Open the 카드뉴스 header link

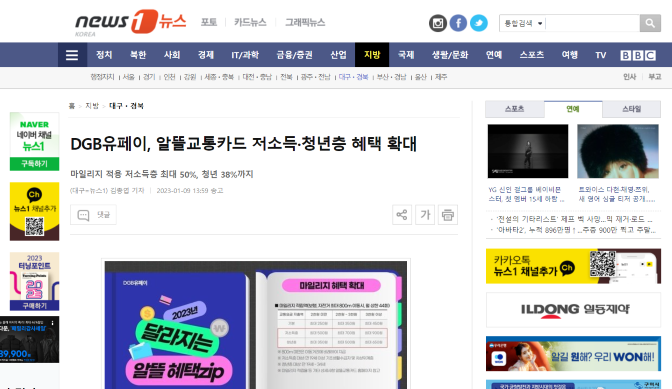[x=250, y=22]
